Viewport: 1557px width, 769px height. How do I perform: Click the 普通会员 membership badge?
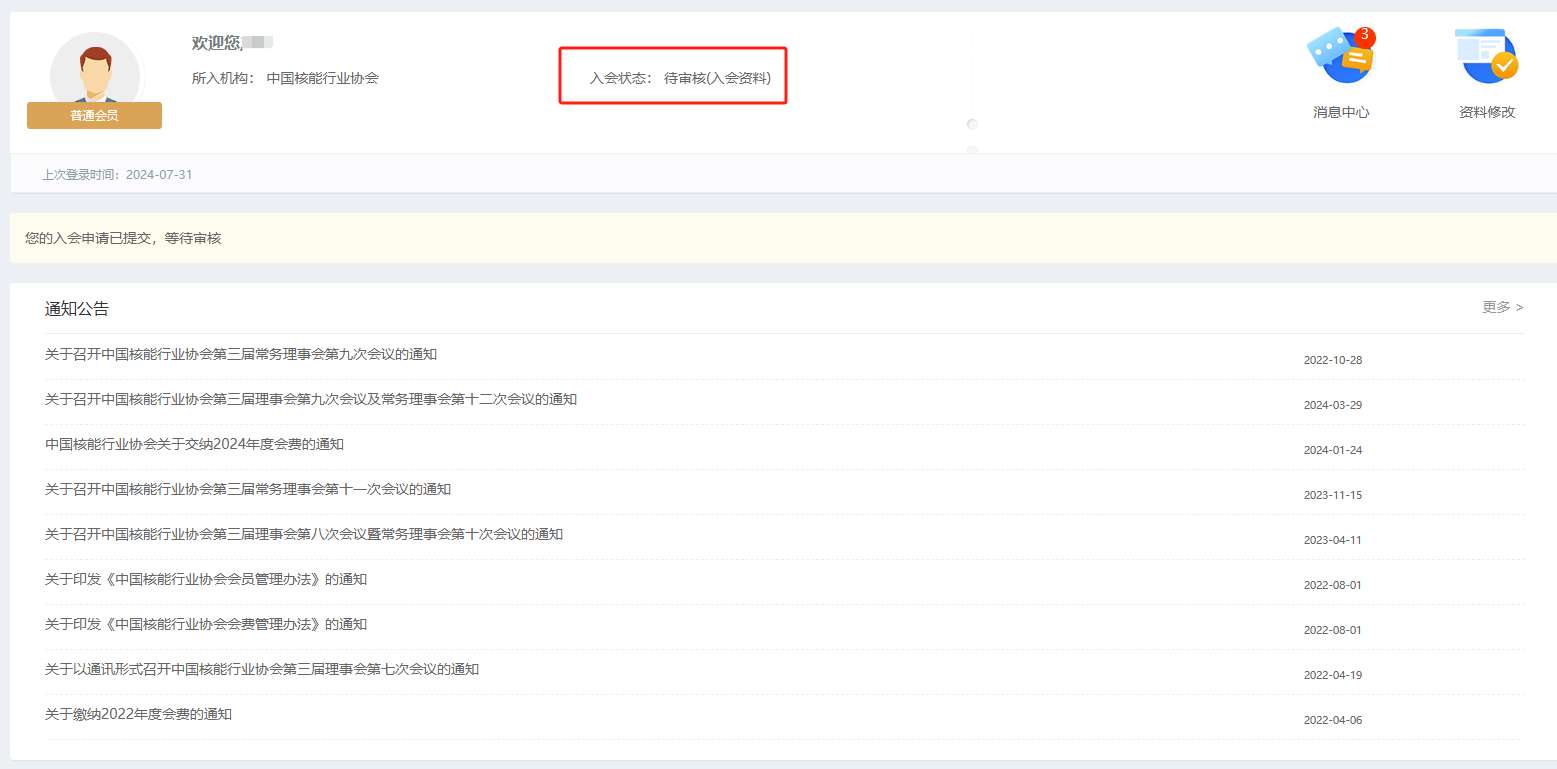[x=94, y=116]
